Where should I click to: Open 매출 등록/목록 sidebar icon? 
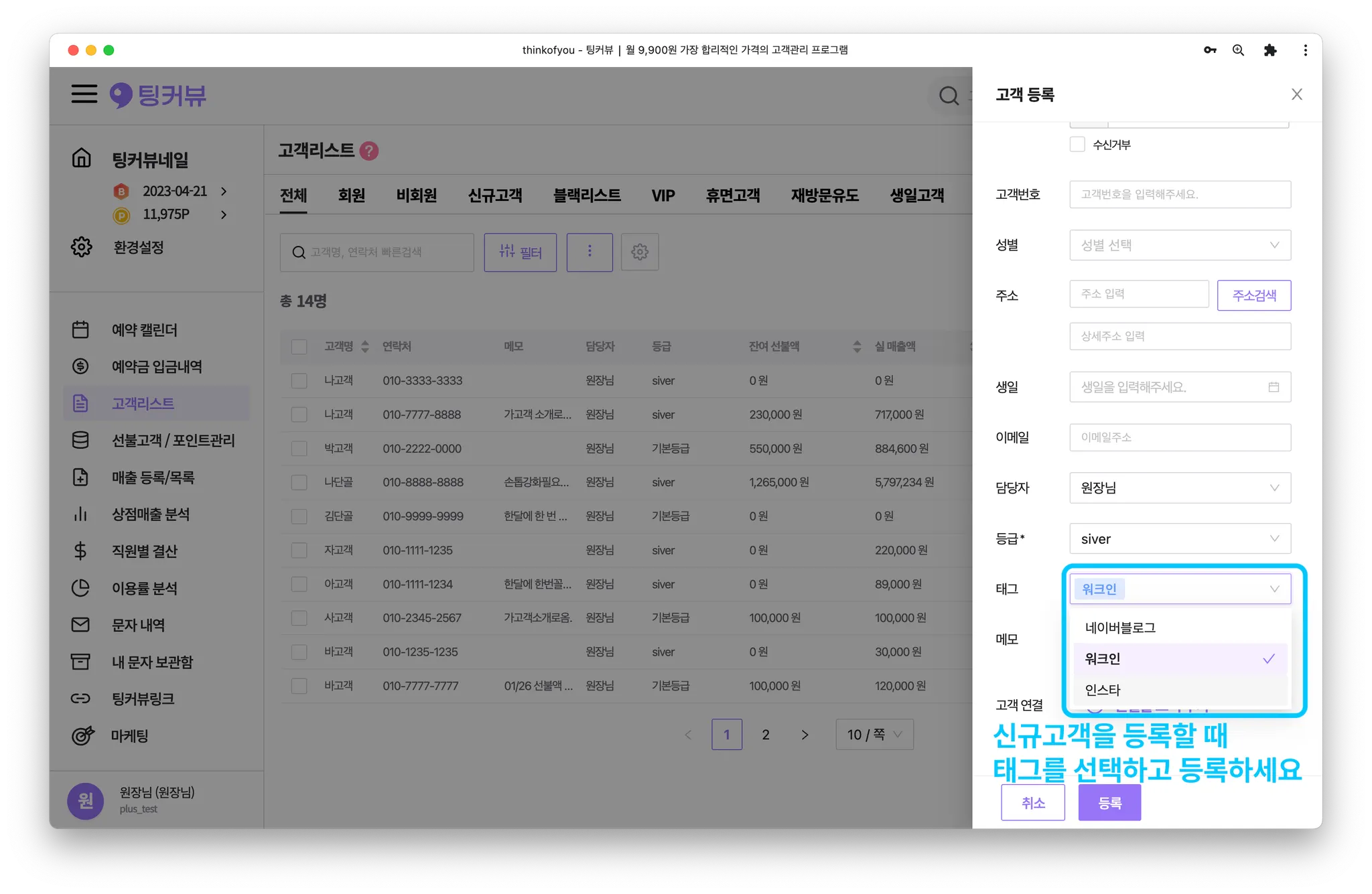pos(80,477)
